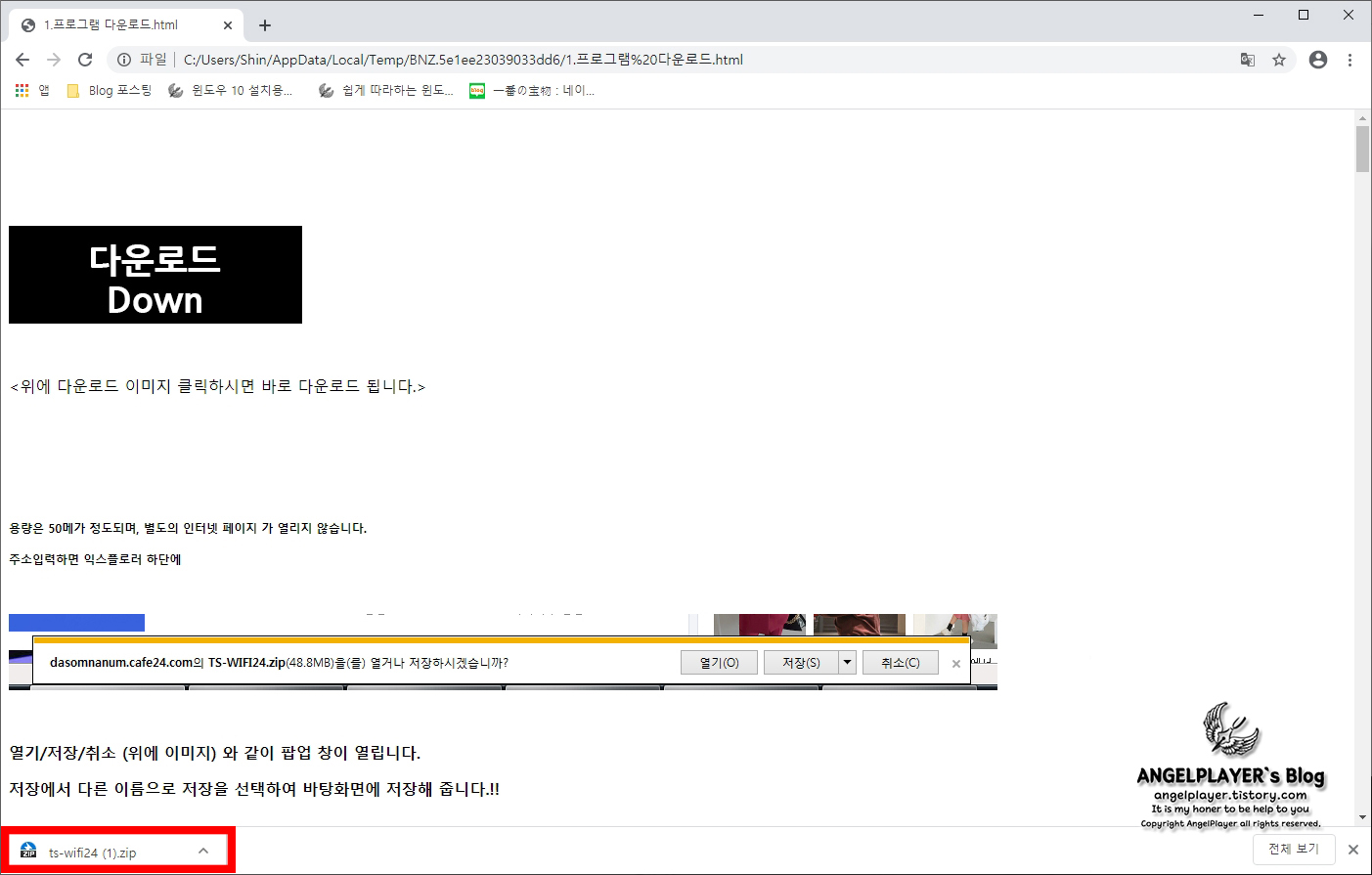Open the 쉽게 따라하는 윈도 bookmark

point(385,90)
